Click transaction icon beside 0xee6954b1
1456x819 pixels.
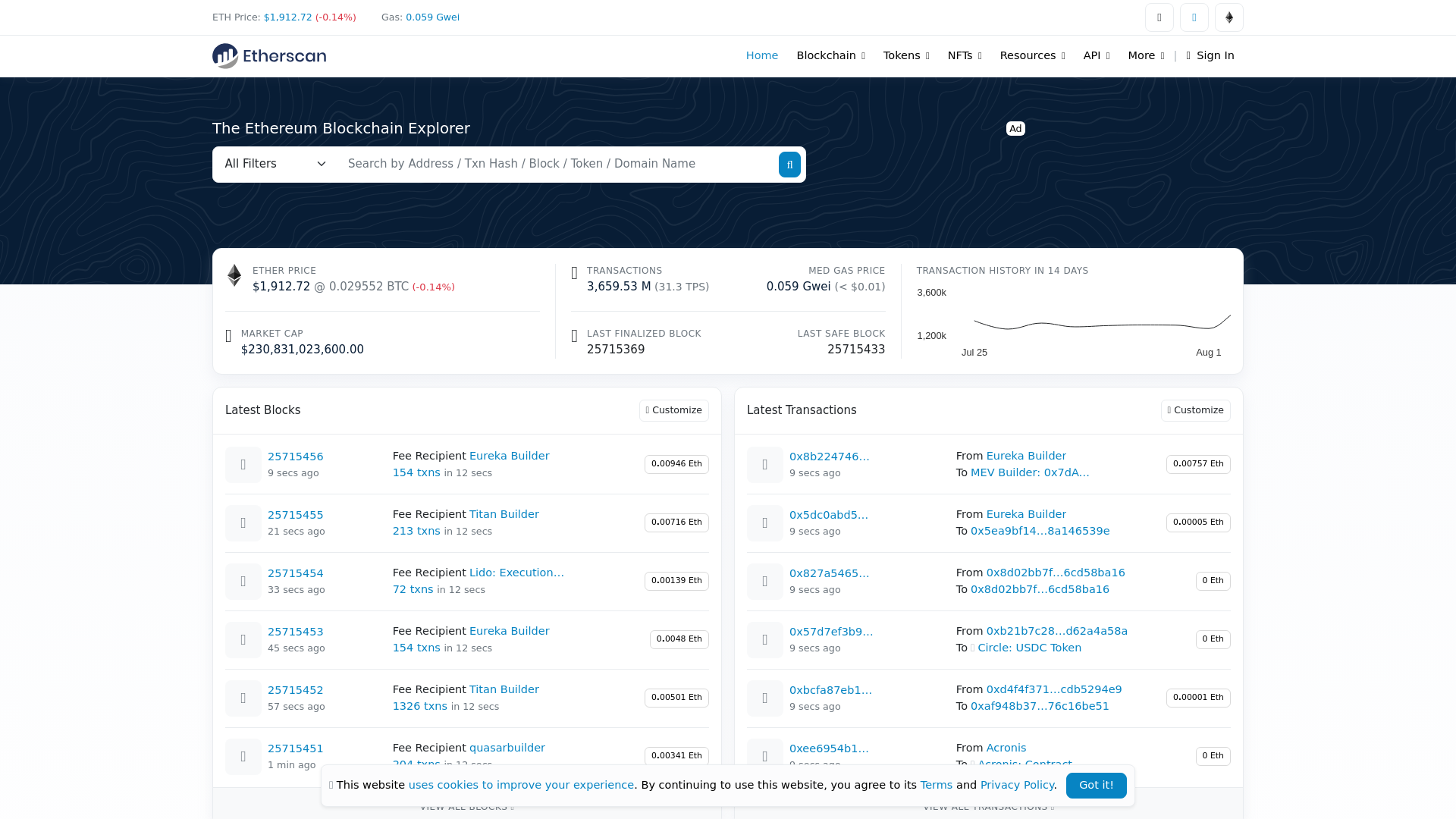[765, 757]
